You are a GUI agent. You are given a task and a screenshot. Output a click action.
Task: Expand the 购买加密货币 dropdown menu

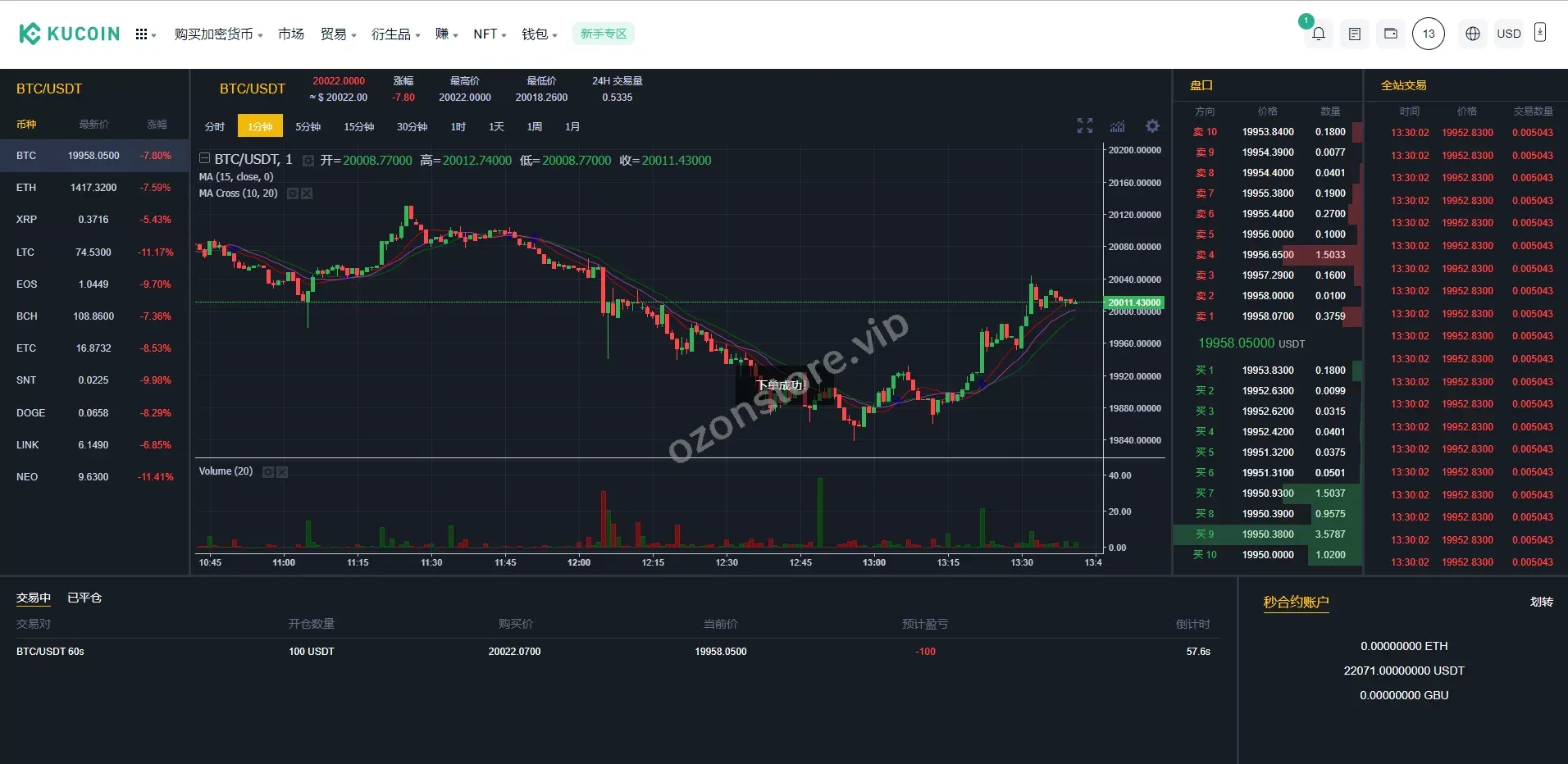(x=218, y=34)
